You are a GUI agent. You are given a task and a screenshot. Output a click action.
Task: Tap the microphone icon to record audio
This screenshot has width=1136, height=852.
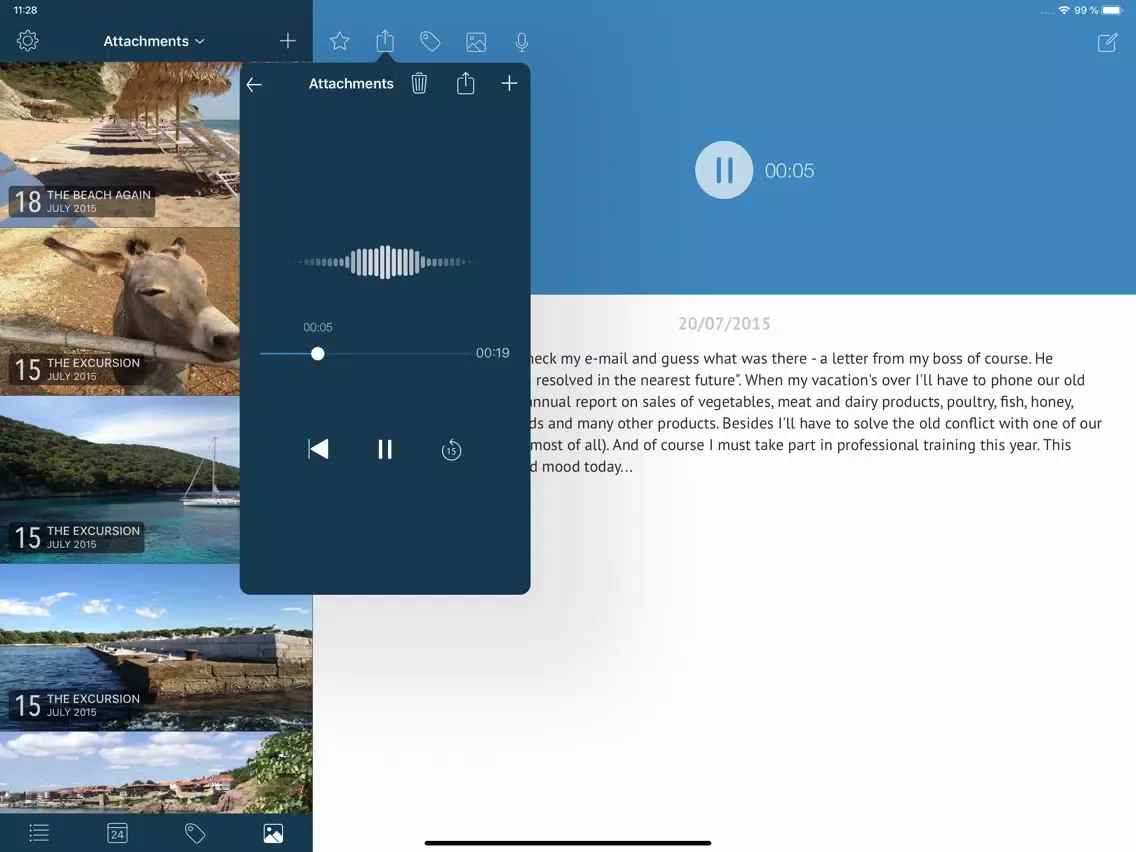tap(522, 41)
